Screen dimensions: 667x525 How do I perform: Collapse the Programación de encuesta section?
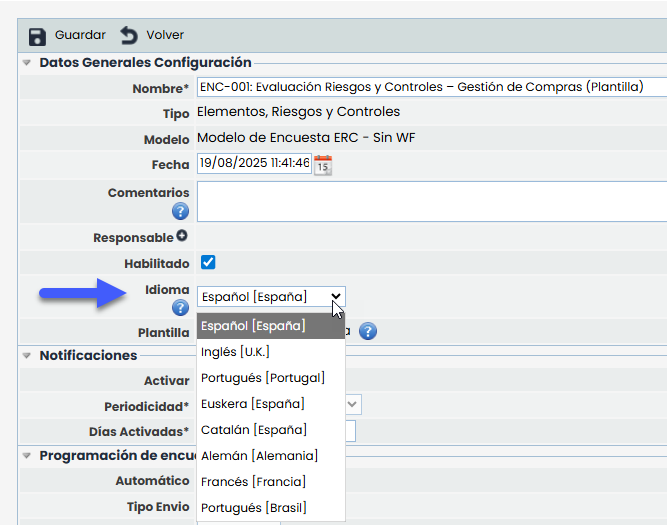click(x=27, y=456)
